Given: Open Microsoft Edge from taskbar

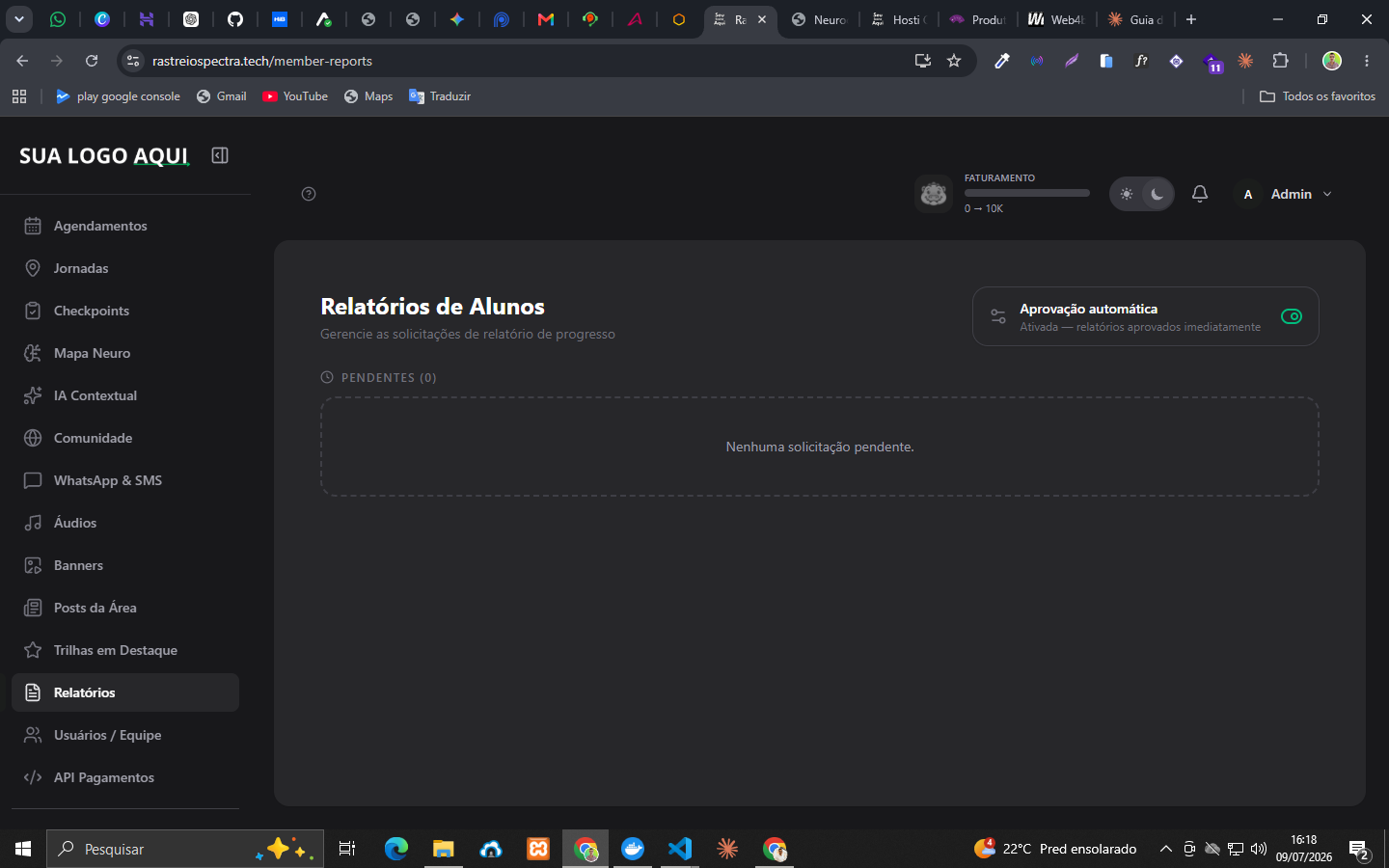Looking at the screenshot, I should (396, 849).
